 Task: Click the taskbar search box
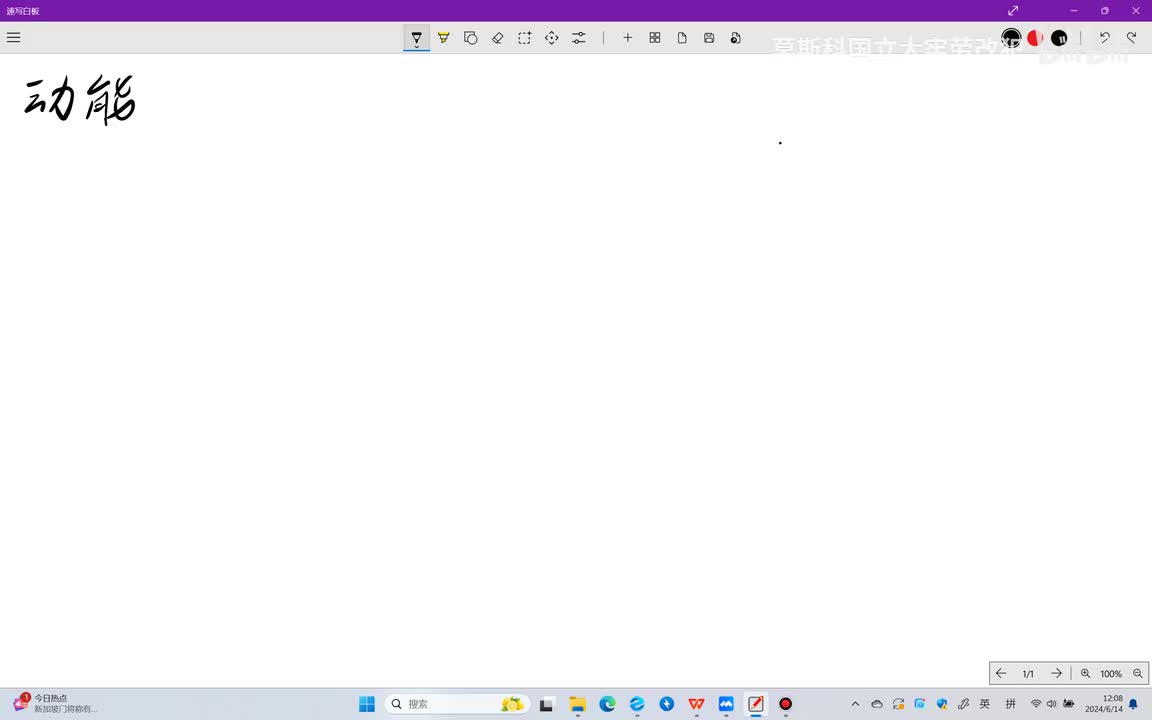coord(457,704)
